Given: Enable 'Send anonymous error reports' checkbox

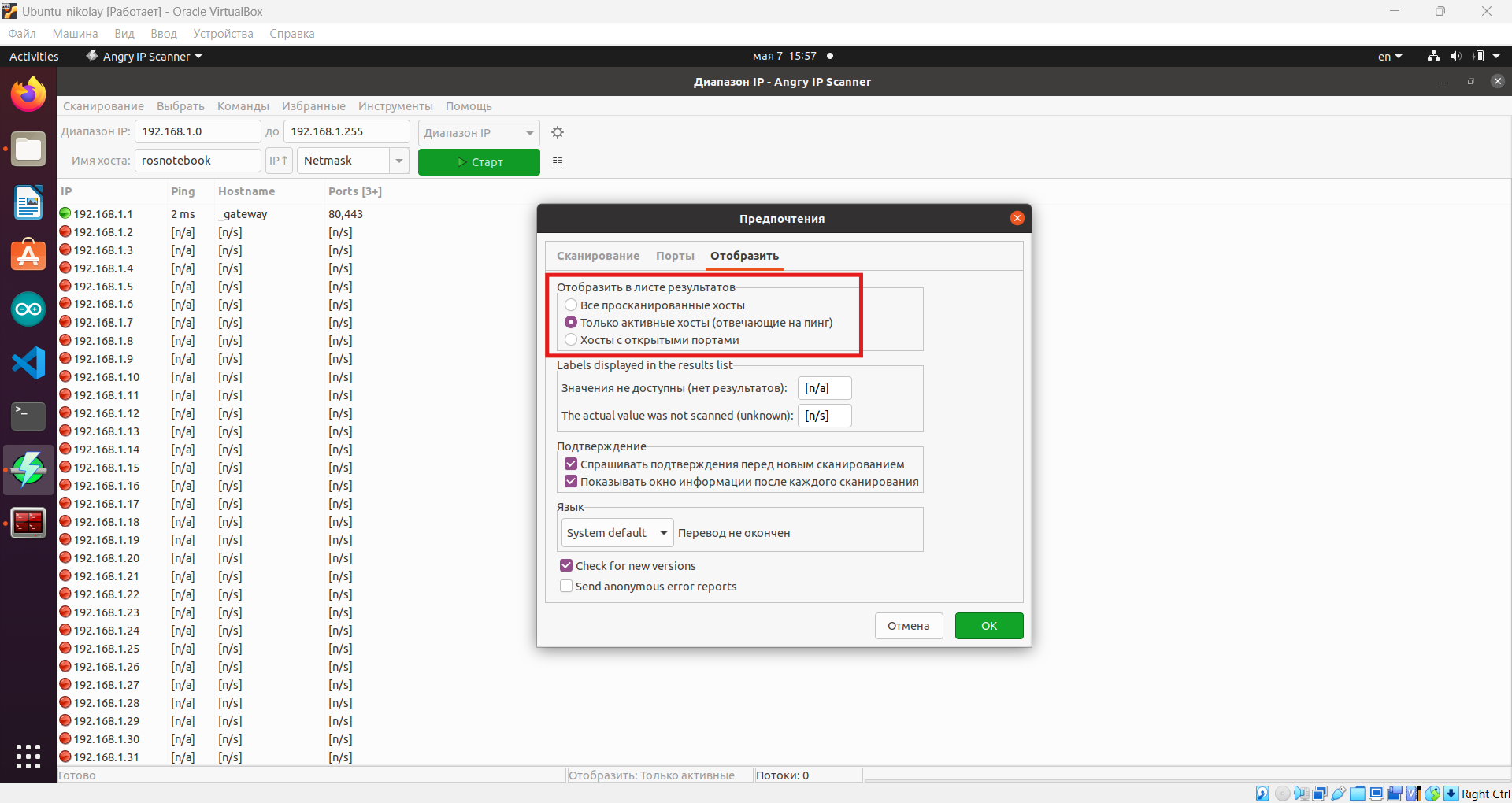Looking at the screenshot, I should coord(566,587).
